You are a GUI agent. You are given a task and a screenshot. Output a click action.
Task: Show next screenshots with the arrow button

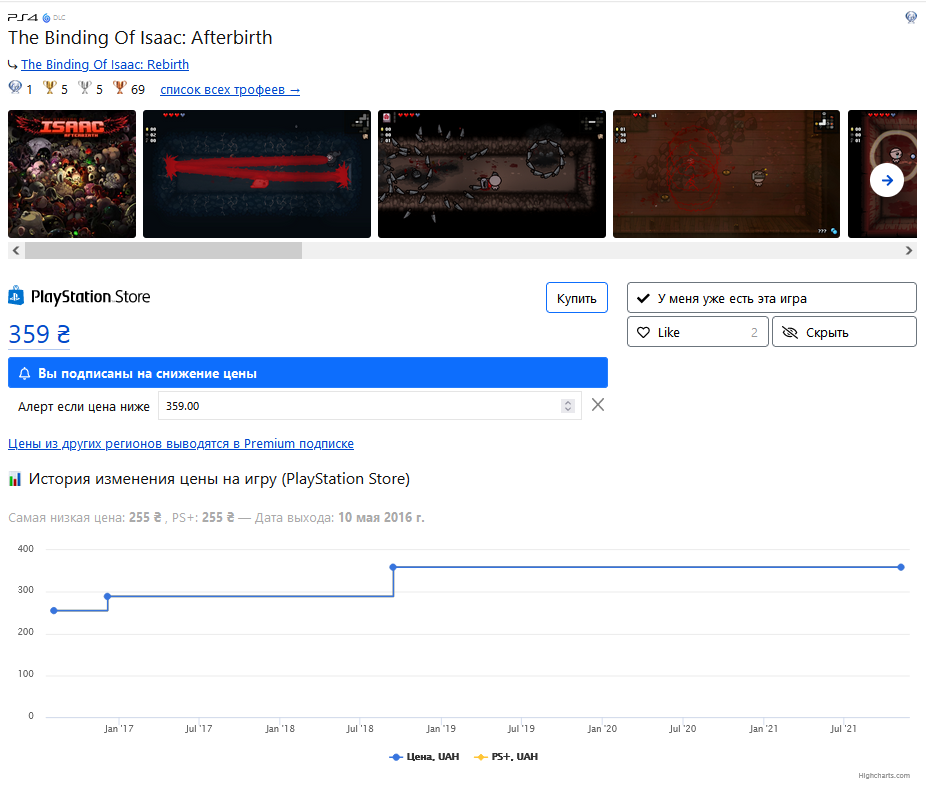pos(886,180)
